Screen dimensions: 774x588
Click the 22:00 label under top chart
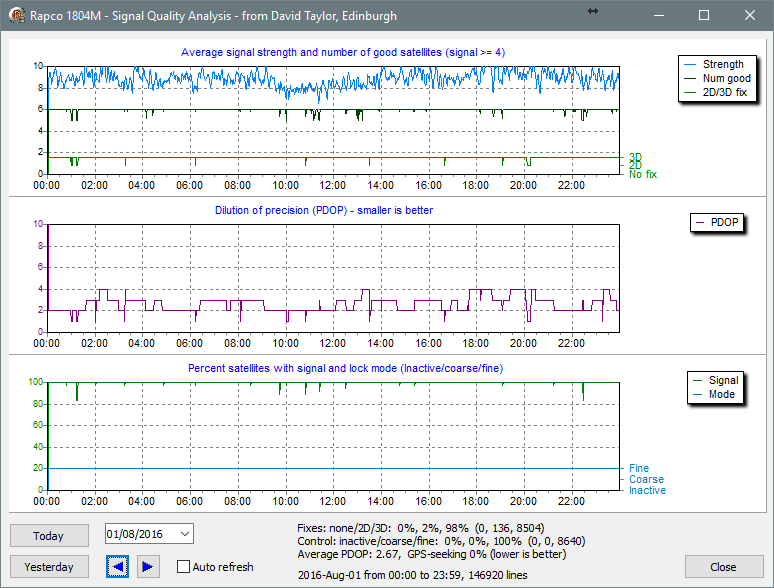click(x=571, y=185)
